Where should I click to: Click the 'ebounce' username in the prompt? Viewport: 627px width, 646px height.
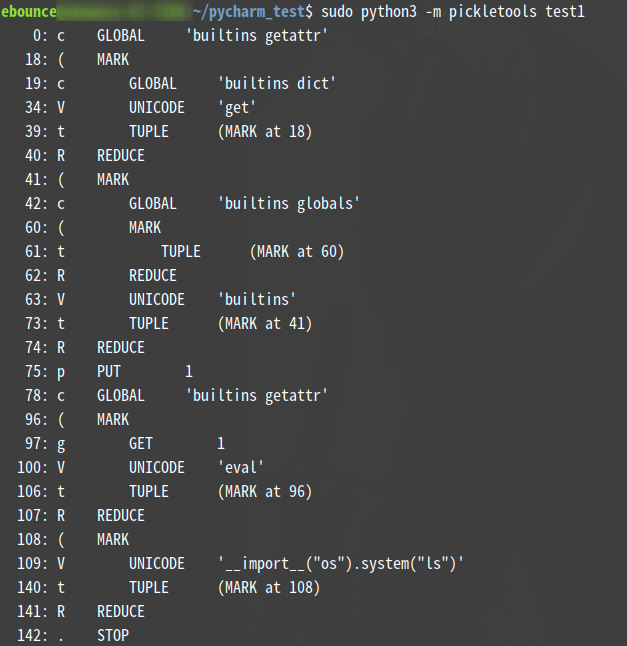tap(29, 11)
